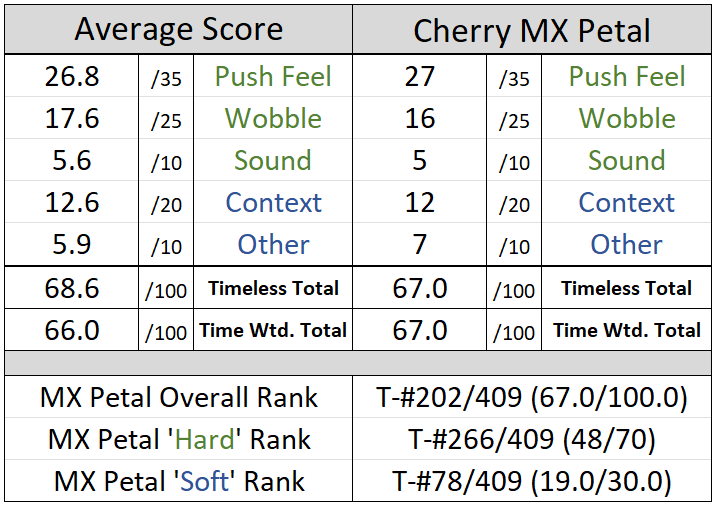Click "/25" in the Average Score Wobble row
The height and width of the screenshot is (508, 714).
[166, 121]
